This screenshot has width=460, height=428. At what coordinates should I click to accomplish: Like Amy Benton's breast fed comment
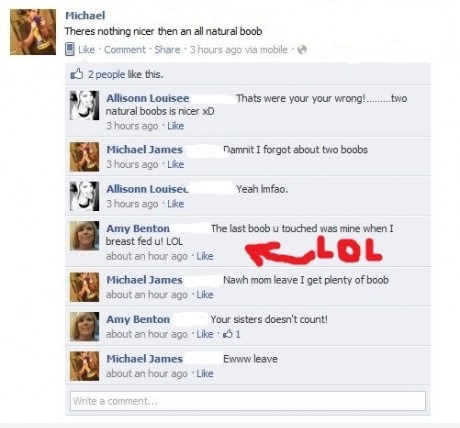pos(205,256)
